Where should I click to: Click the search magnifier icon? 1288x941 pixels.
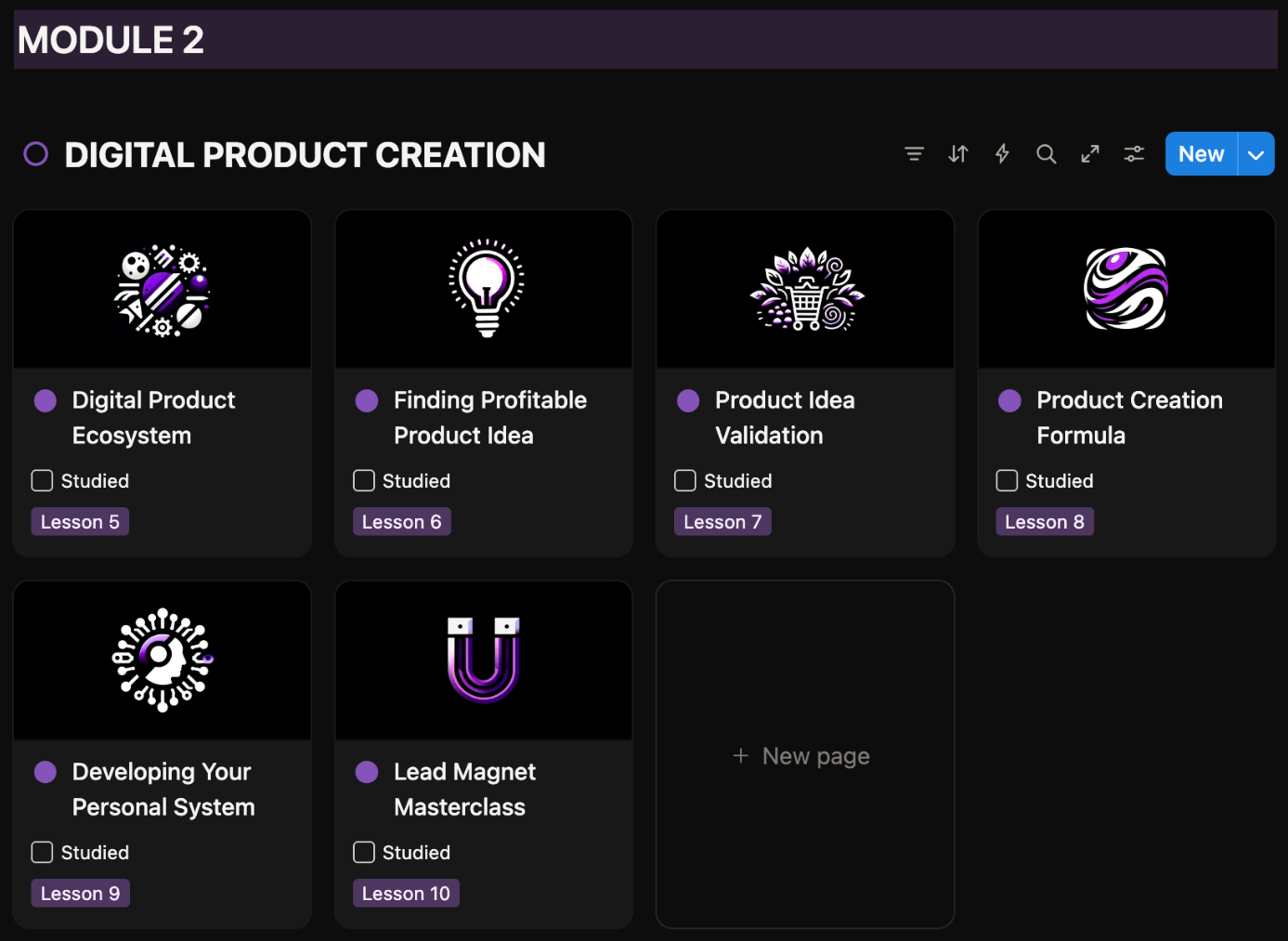[1046, 154]
